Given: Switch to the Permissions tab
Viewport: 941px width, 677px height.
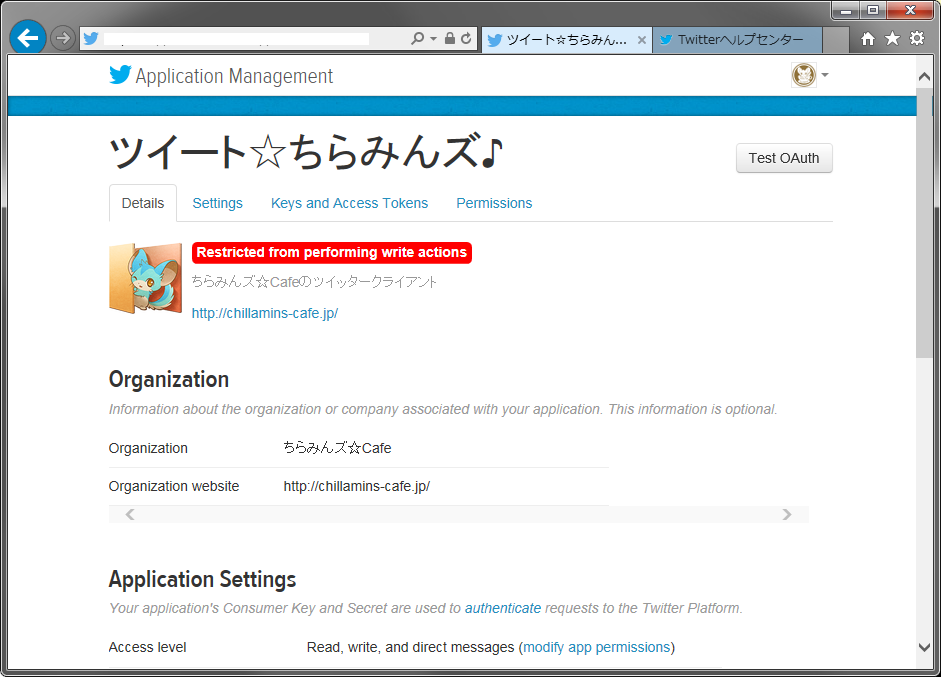Looking at the screenshot, I should pos(494,203).
